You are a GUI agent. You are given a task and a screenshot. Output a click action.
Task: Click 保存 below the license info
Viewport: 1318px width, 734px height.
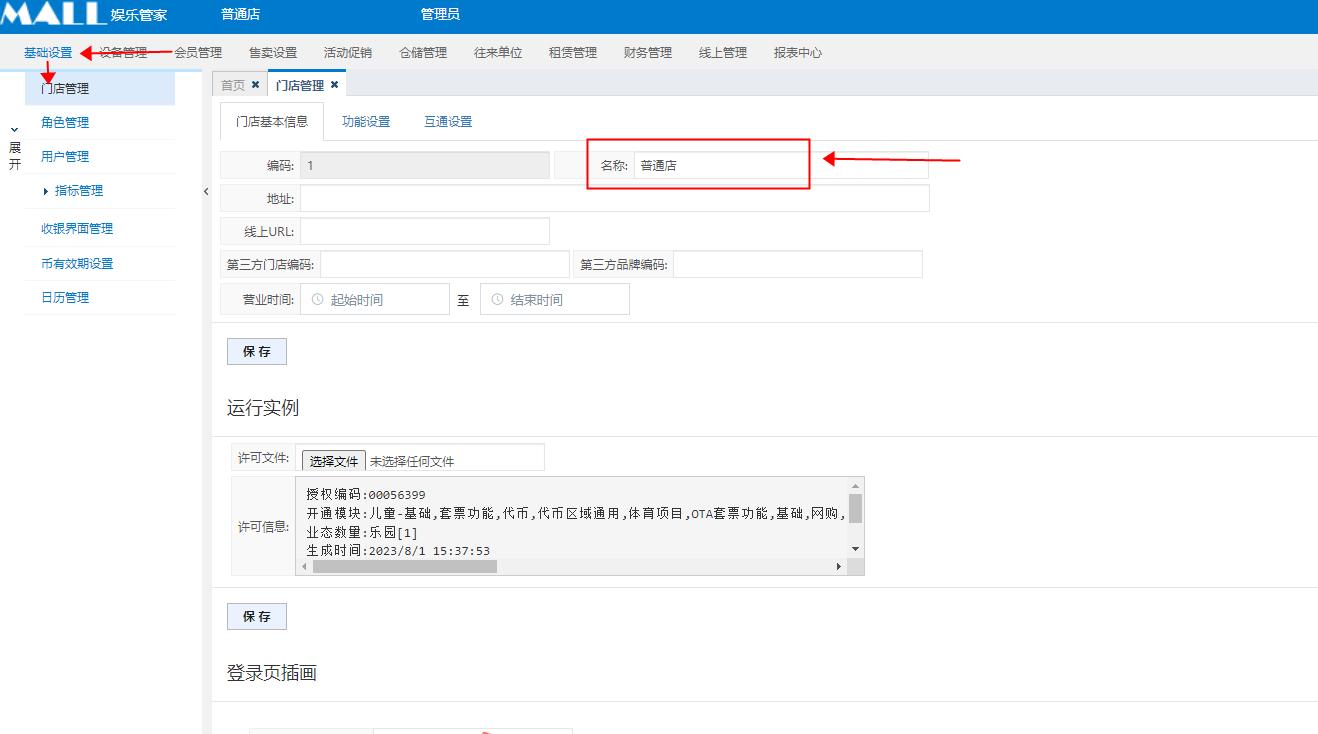click(x=257, y=617)
